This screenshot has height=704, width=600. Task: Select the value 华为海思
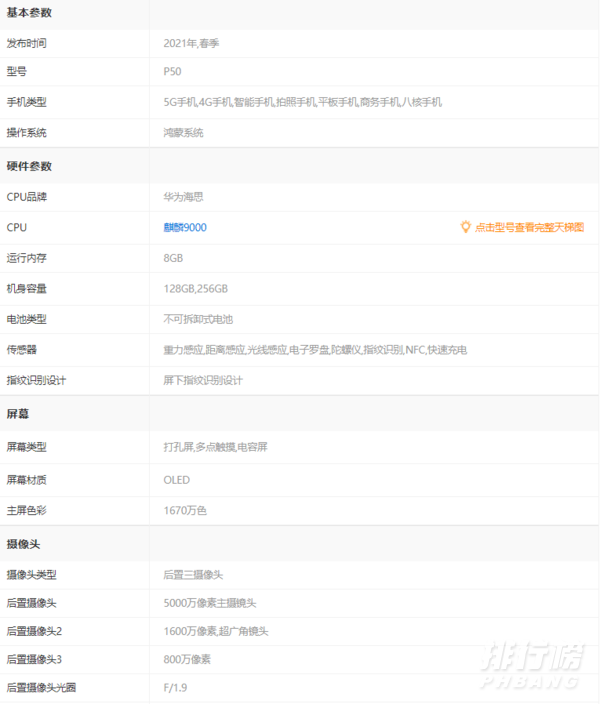[183, 197]
